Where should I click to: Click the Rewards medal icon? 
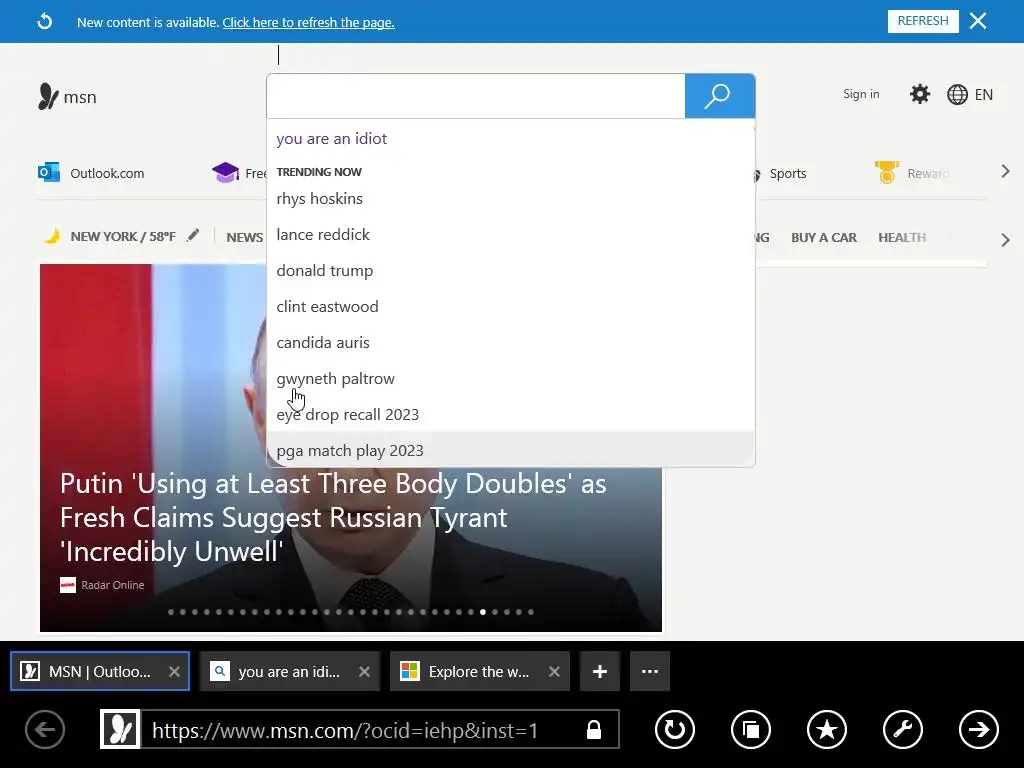click(x=886, y=172)
